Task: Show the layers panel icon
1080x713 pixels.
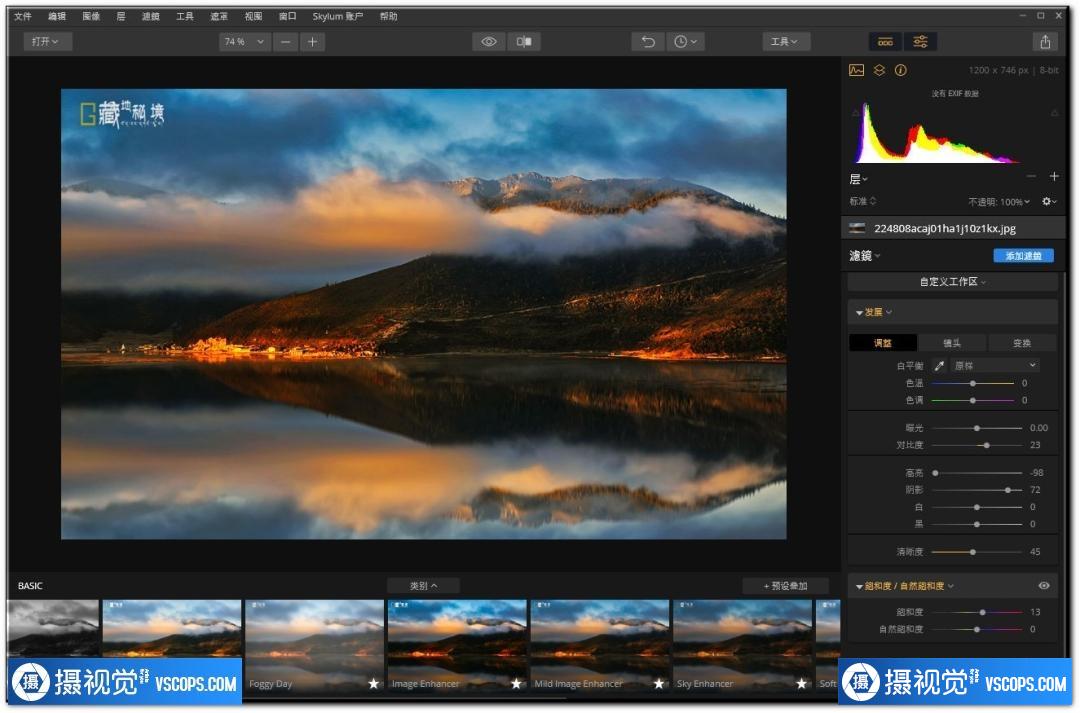Action: pos(879,70)
